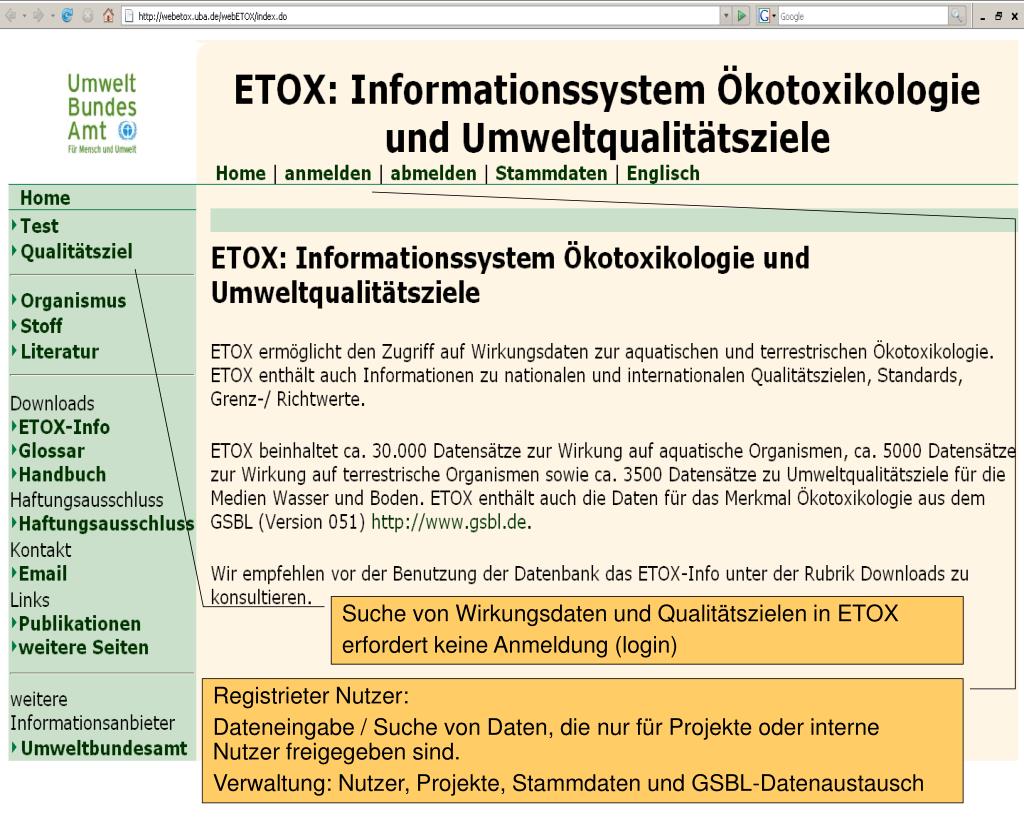The height and width of the screenshot is (819, 1024).
Task: Click Home in the left sidebar
Action: [x=45, y=198]
